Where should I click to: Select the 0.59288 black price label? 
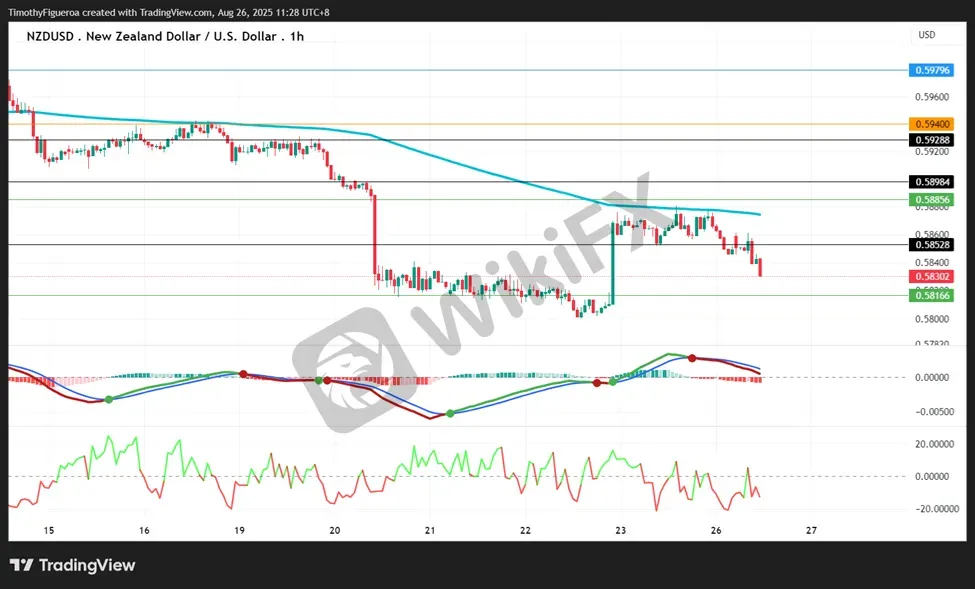[931, 140]
